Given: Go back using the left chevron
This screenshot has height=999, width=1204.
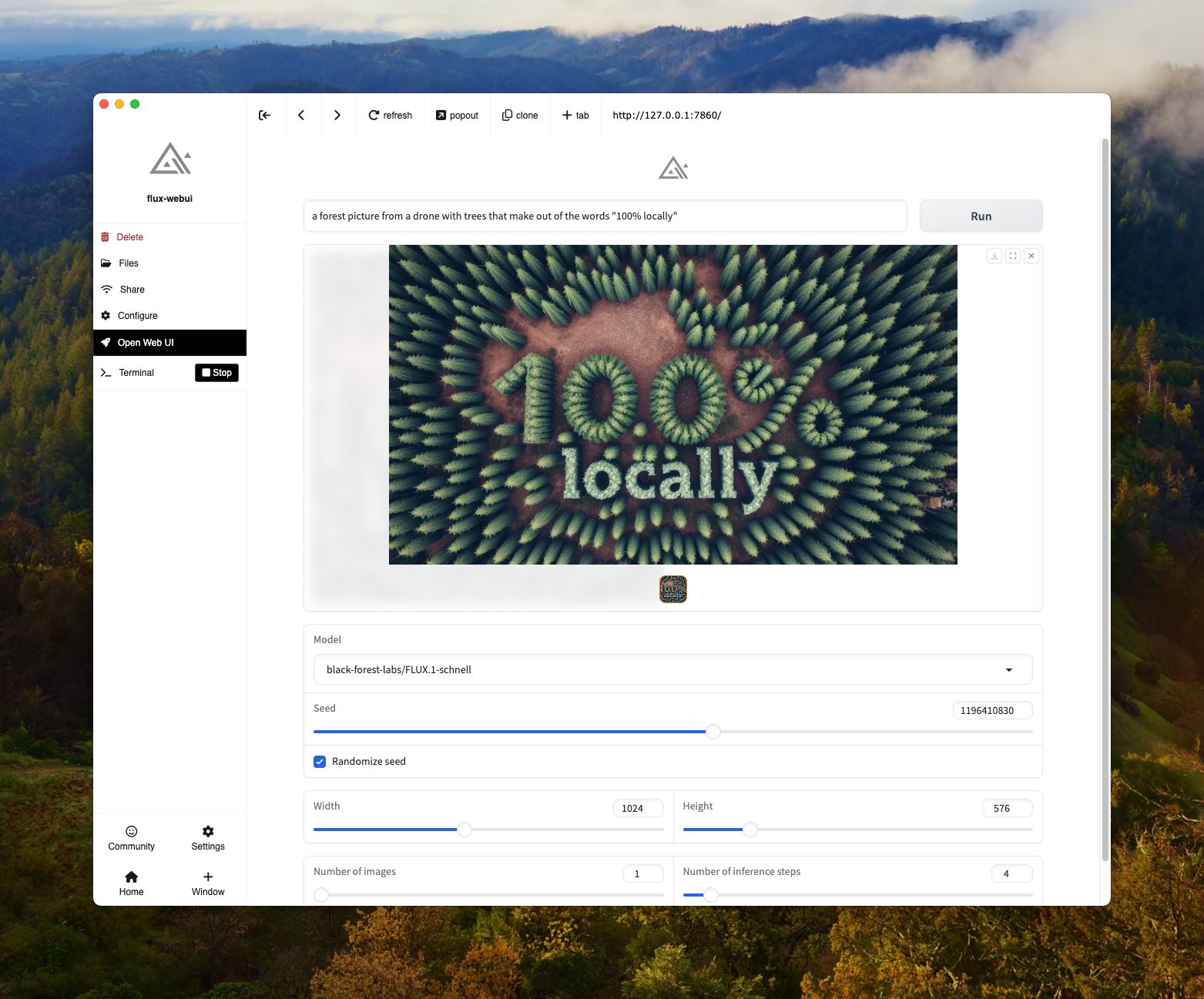Looking at the screenshot, I should 301,116.
